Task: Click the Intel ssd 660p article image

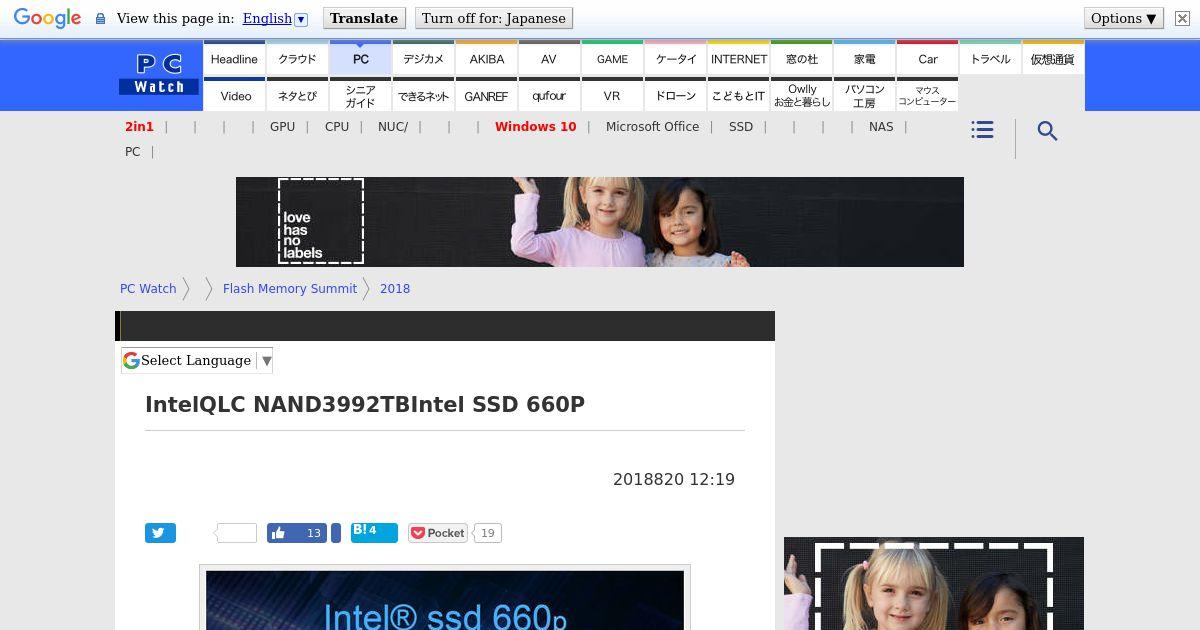Action: pos(445,600)
